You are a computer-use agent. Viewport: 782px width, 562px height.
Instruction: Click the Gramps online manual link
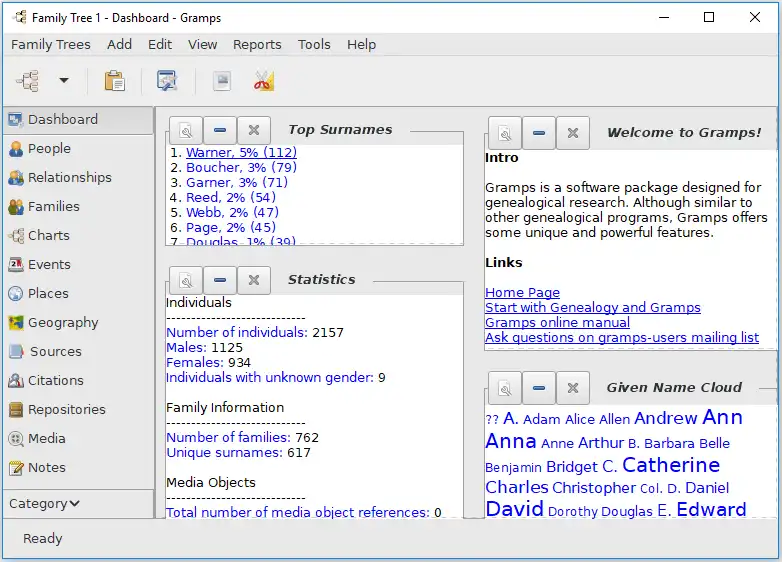click(x=557, y=323)
